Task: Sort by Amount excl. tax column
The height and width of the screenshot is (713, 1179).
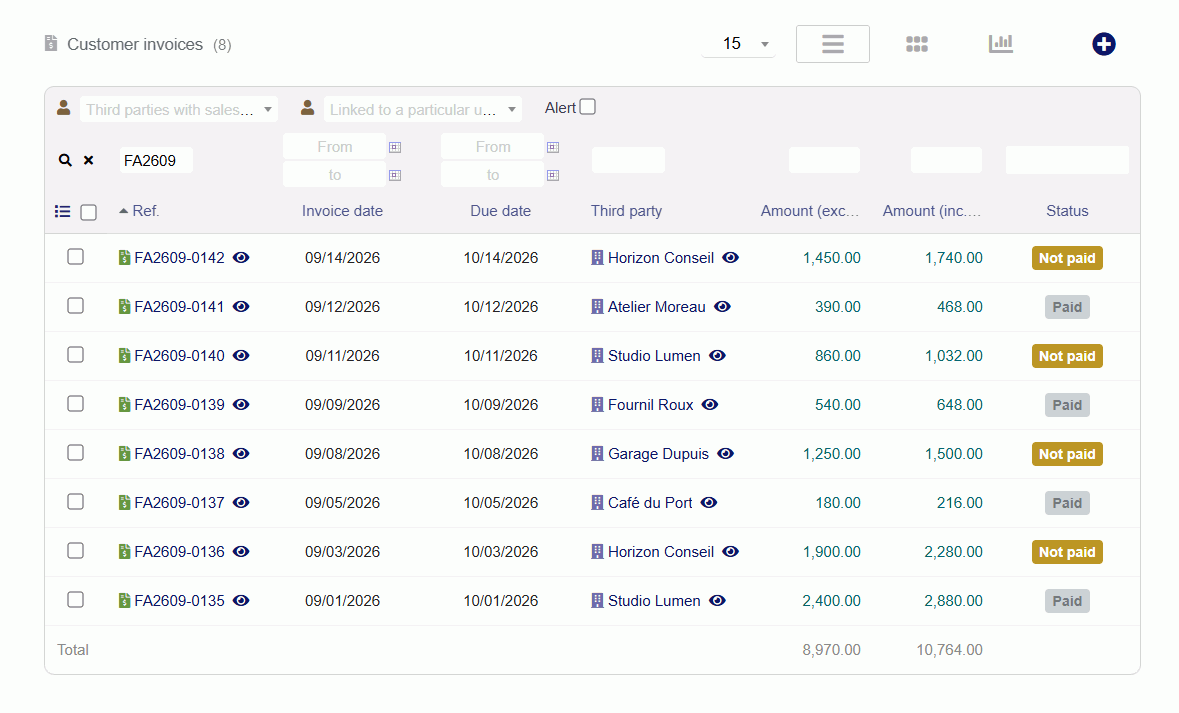Action: tap(809, 211)
